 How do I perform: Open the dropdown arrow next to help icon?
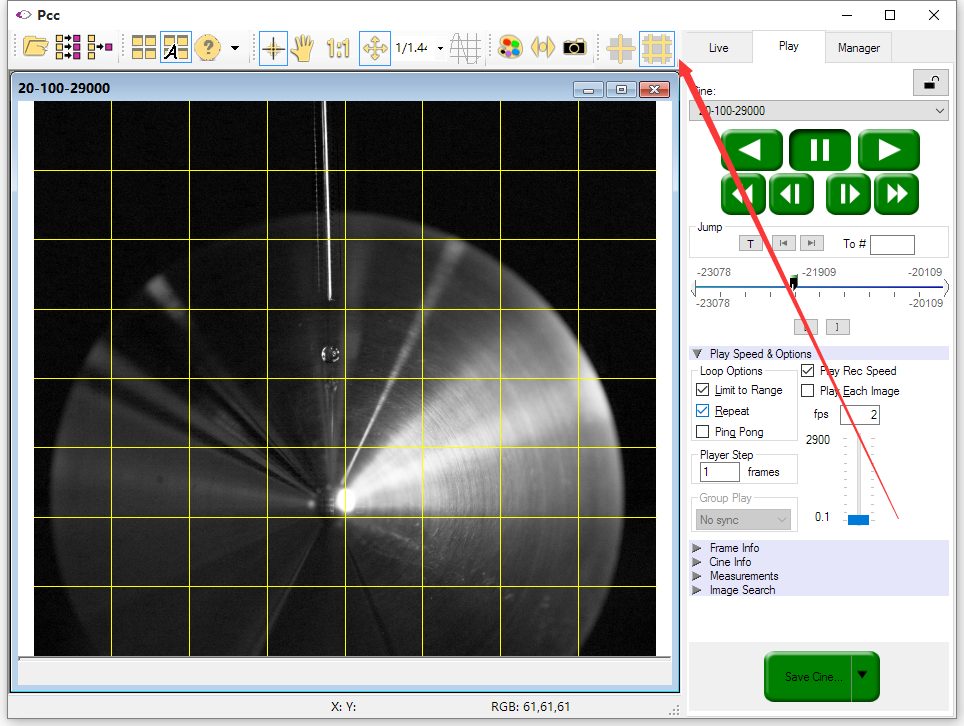pos(235,48)
